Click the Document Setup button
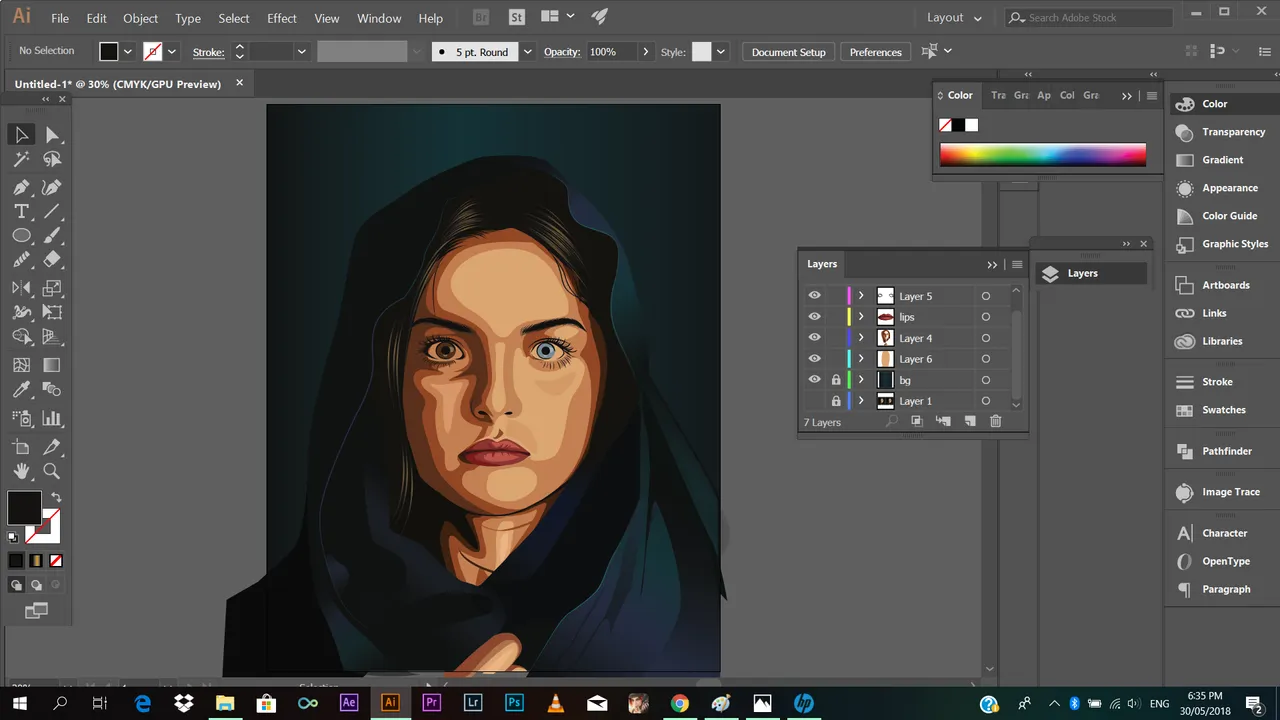This screenshot has height=720, width=1280. pyautogui.click(x=789, y=52)
